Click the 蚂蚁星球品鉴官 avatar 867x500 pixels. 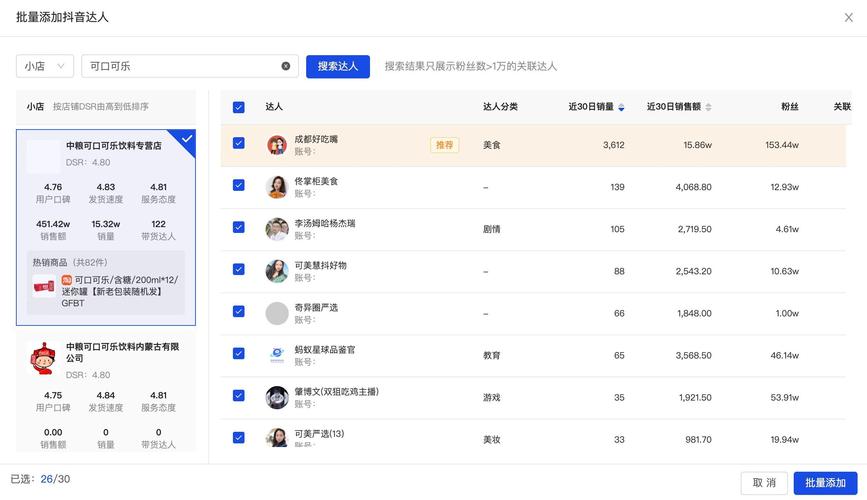[x=277, y=355]
